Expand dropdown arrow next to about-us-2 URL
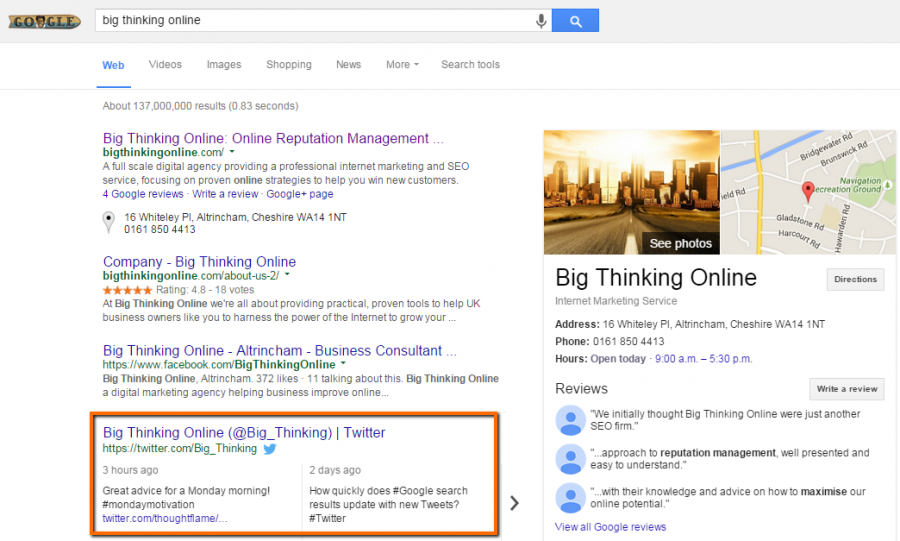 pyautogui.click(x=287, y=275)
